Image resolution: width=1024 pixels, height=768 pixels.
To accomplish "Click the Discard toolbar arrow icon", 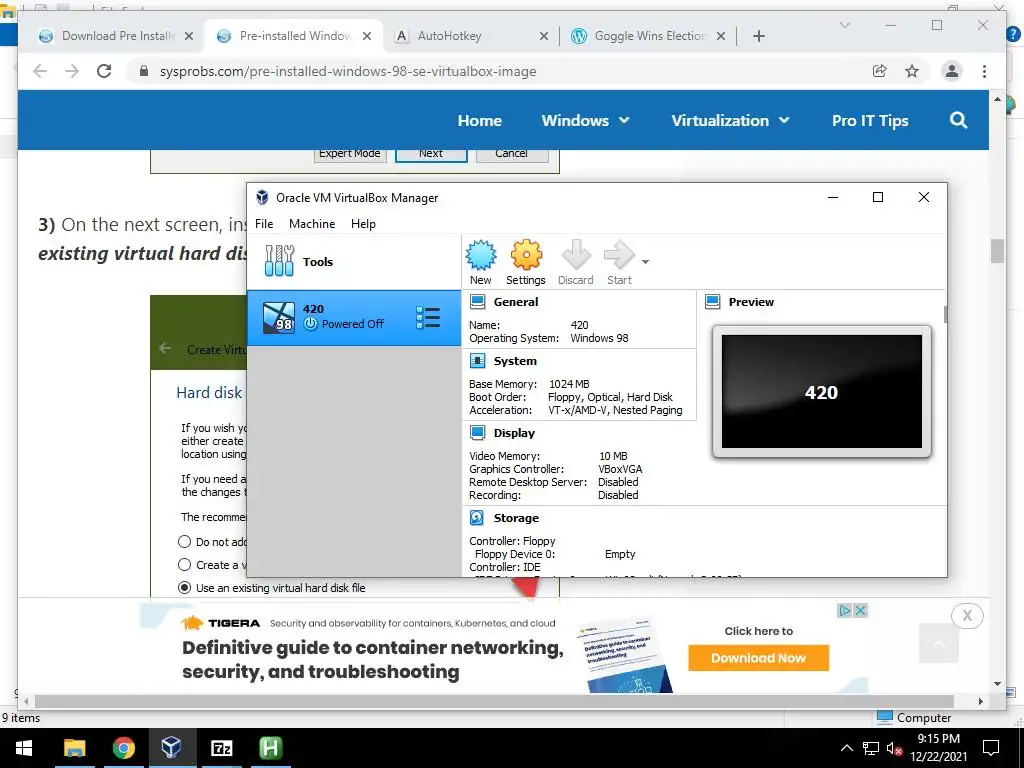I will pyautogui.click(x=576, y=255).
